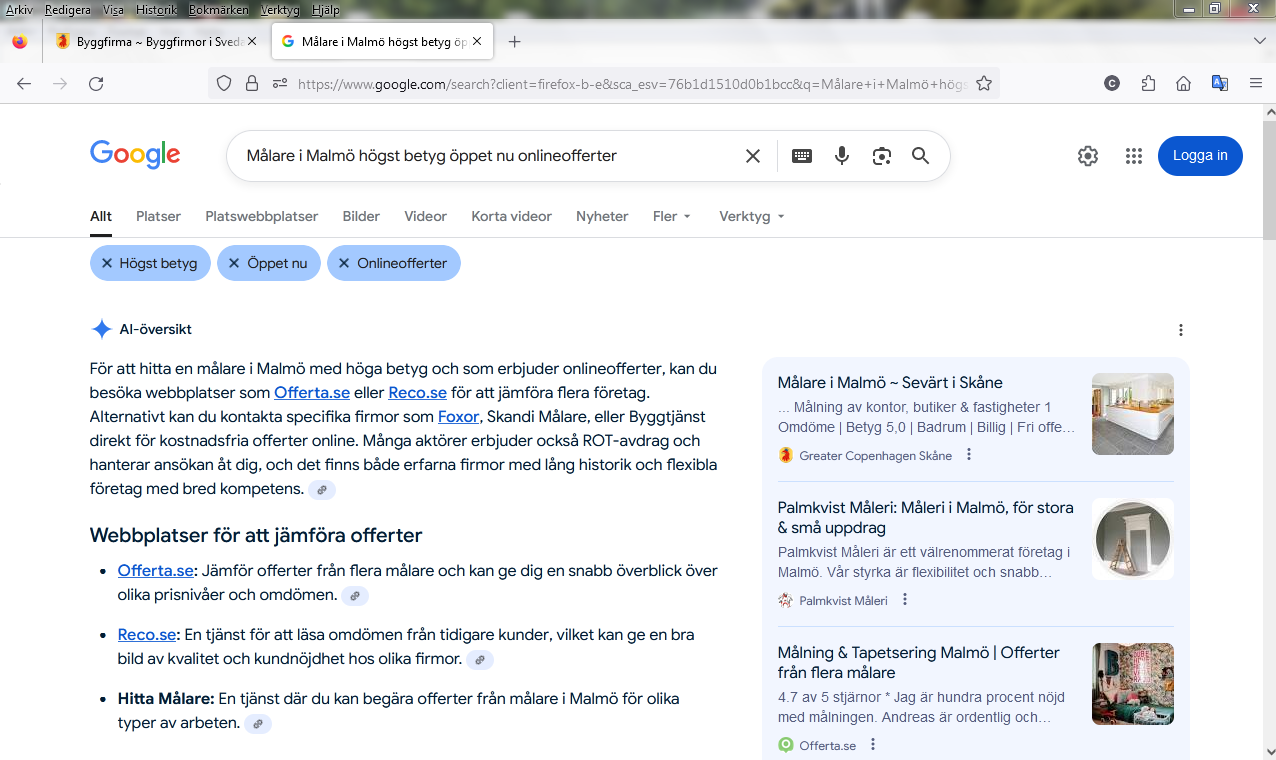1276x760 pixels.
Task: Remove the "Högst betyg" filter chip
Action: pyautogui.click(x=107, y=264)
